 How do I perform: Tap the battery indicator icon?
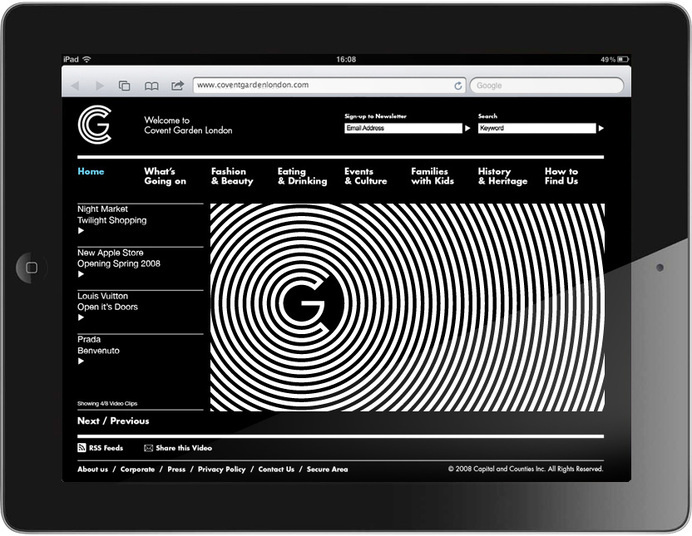623,59
